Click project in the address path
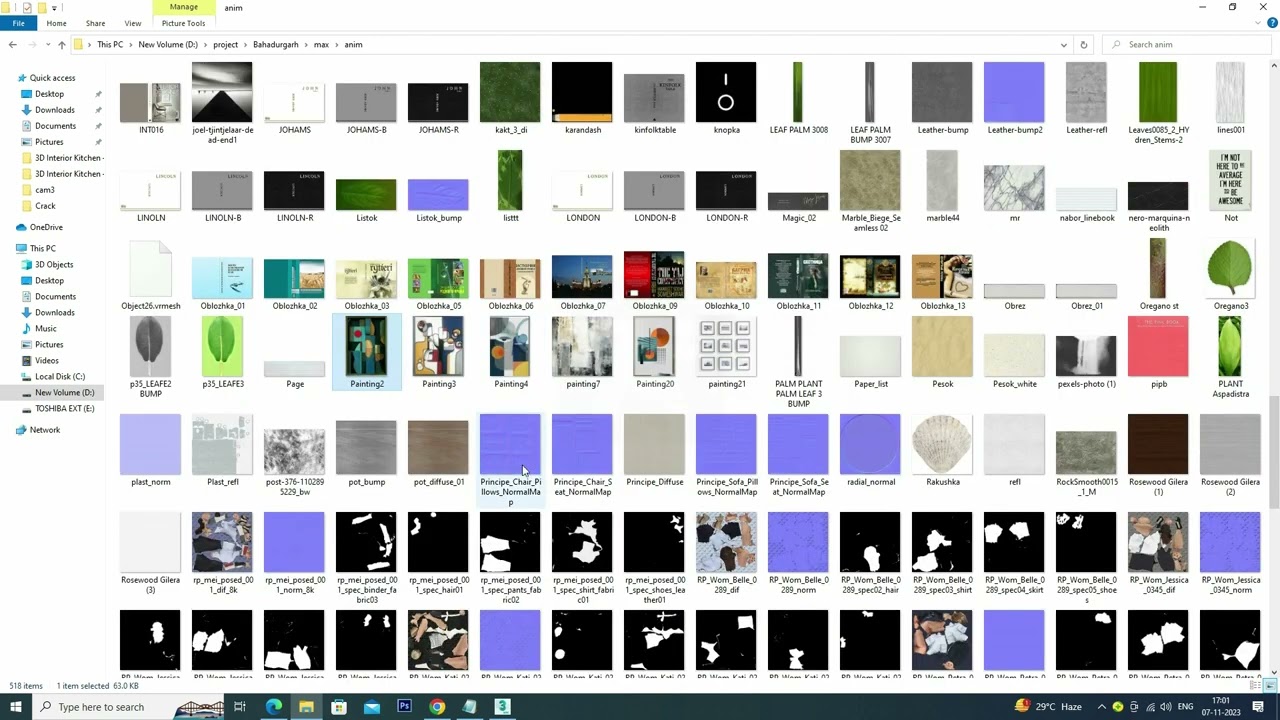 pyautogui.click(x=225, y=45)
